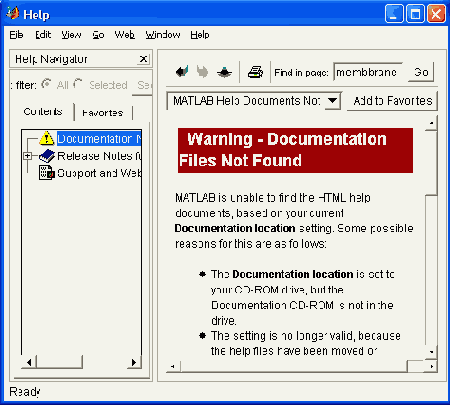Screen dimensions: 450x405
Task: Click left scroll arrow in Contents tree
Action: point(29,362)
